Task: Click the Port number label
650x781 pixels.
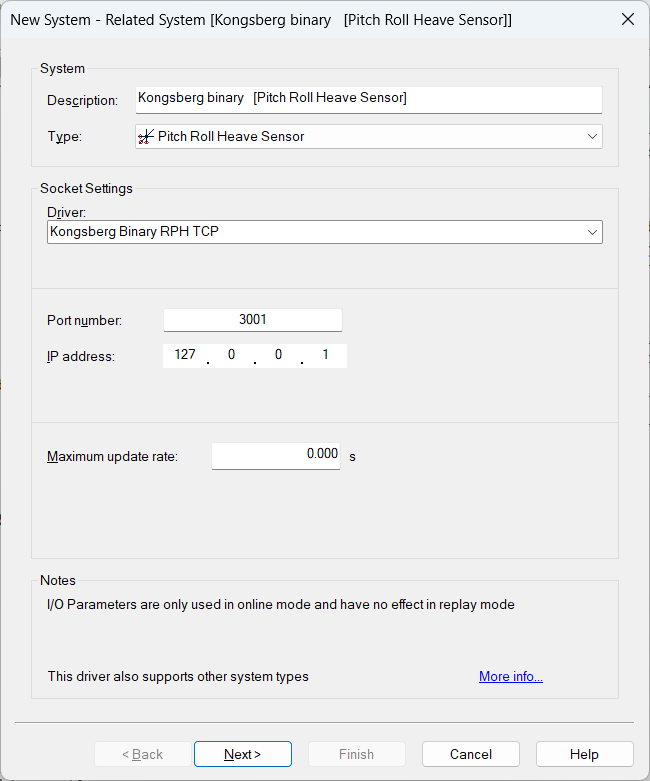Action: [x=84, y=320]
